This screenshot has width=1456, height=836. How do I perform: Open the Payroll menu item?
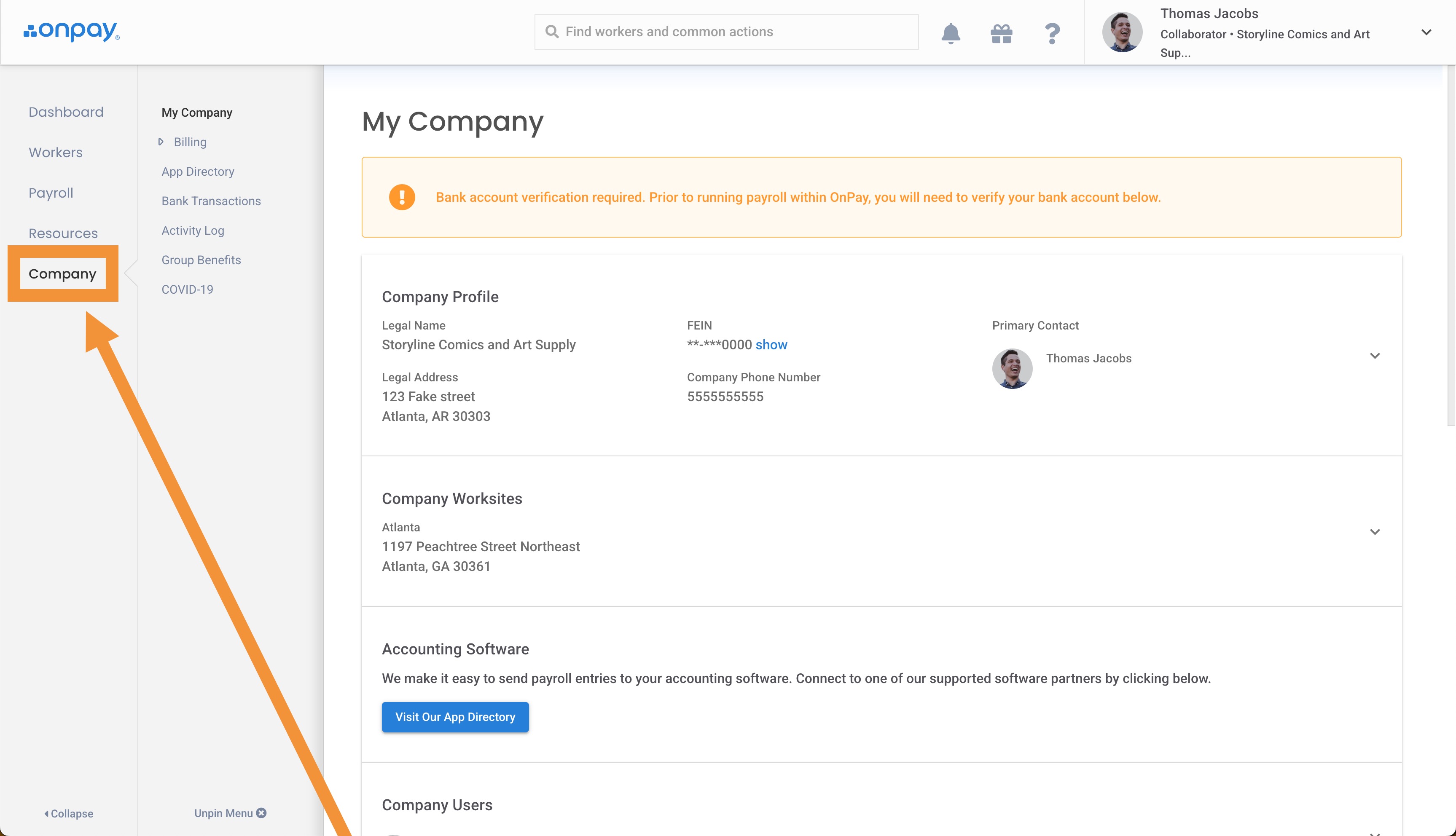(51, 193)
